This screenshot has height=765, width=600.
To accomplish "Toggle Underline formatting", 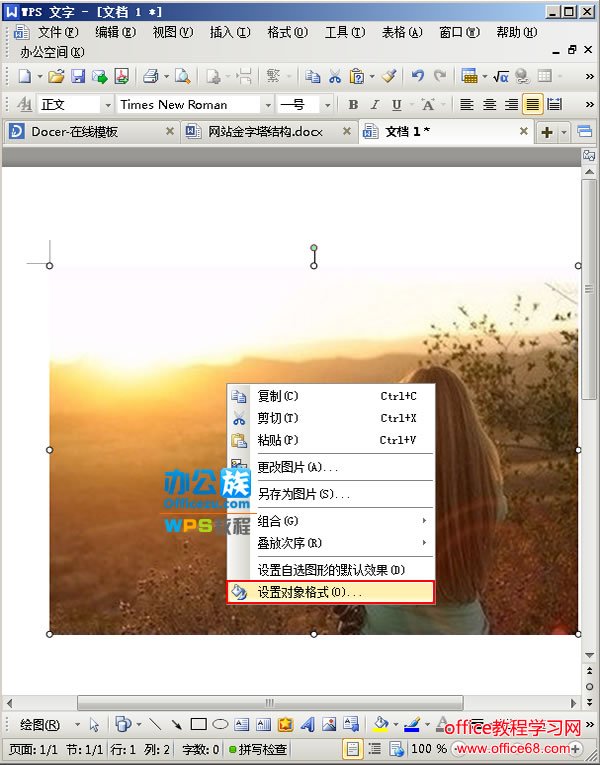I will coord(397,104).
